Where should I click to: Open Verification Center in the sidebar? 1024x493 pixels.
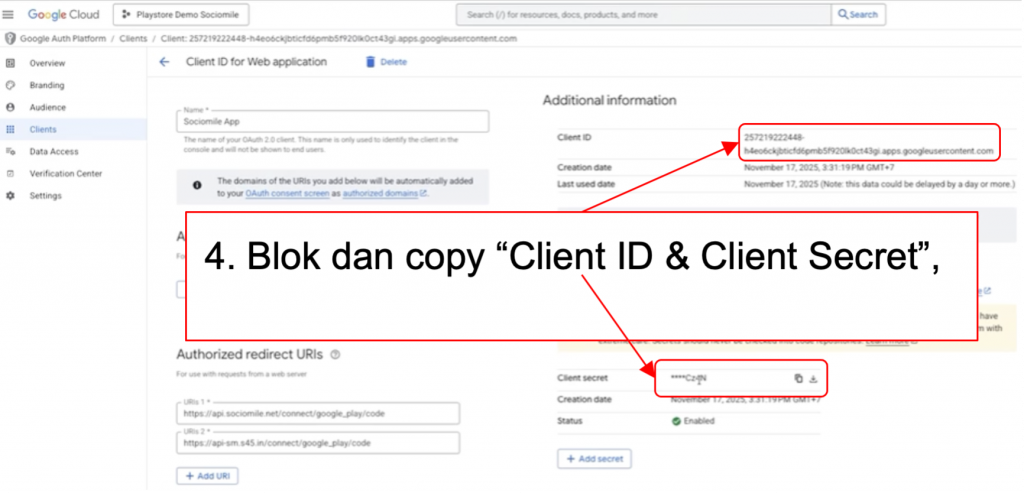pyautogui.click(x=65, y=173)
